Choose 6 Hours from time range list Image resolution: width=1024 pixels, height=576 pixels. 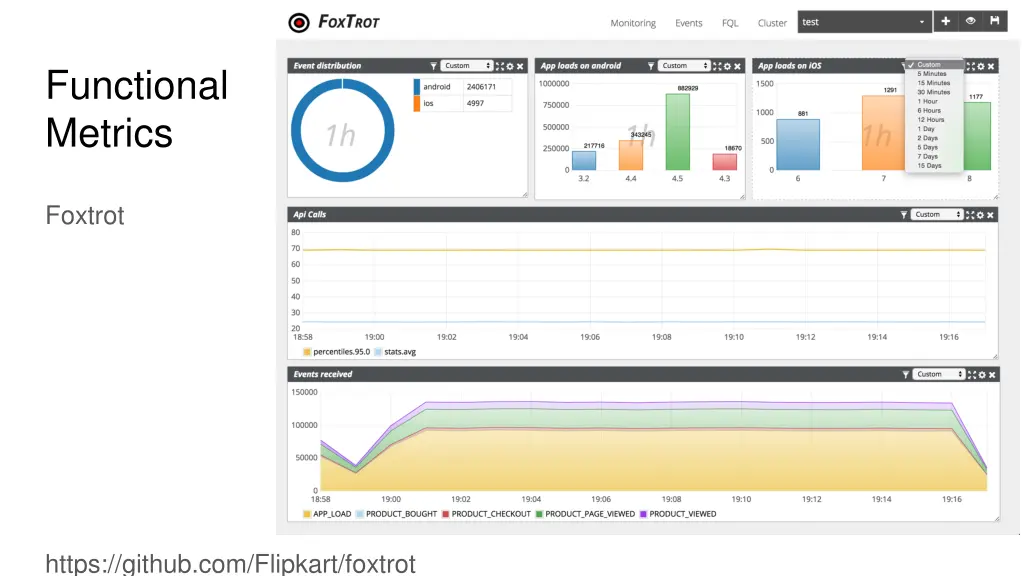935,110
